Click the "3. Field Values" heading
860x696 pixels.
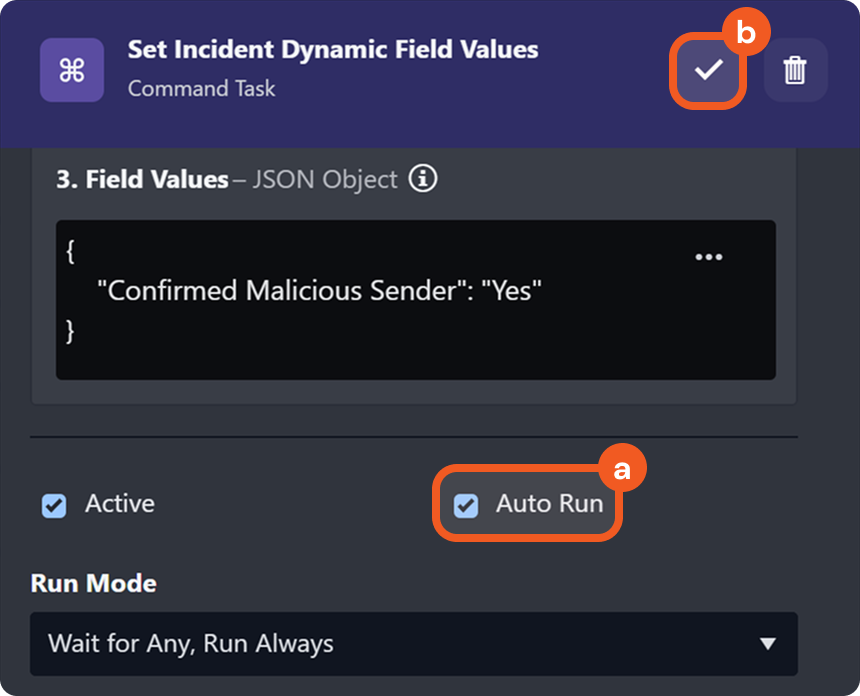(142, 180)
